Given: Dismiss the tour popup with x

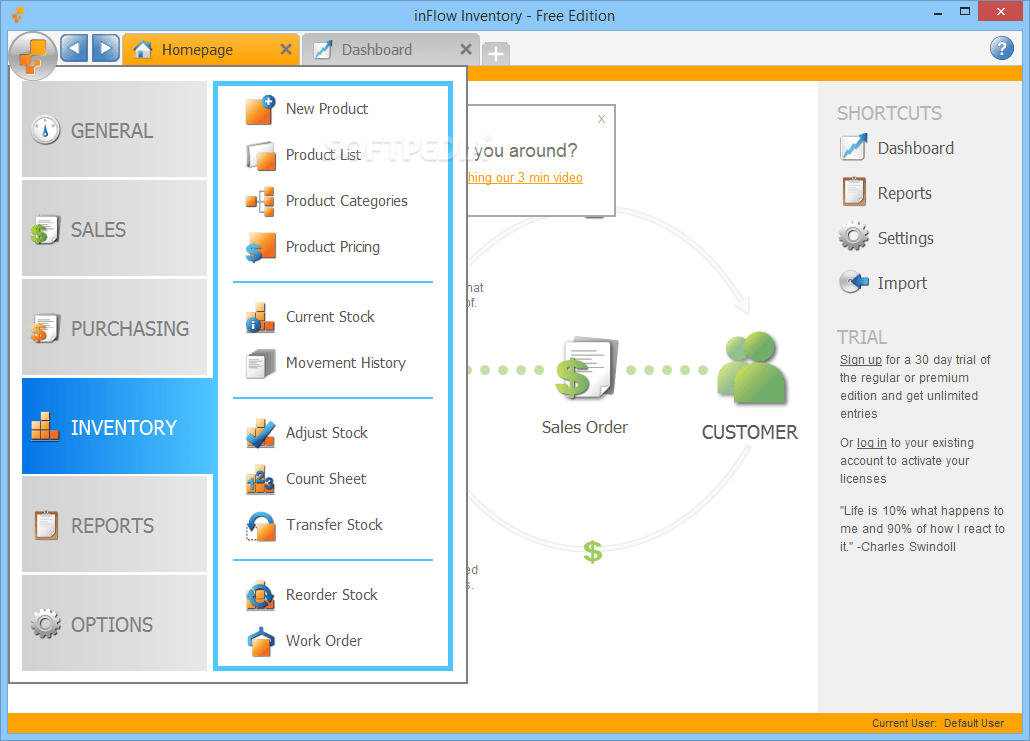Looking at the screenshot, I should pos(601,119).
